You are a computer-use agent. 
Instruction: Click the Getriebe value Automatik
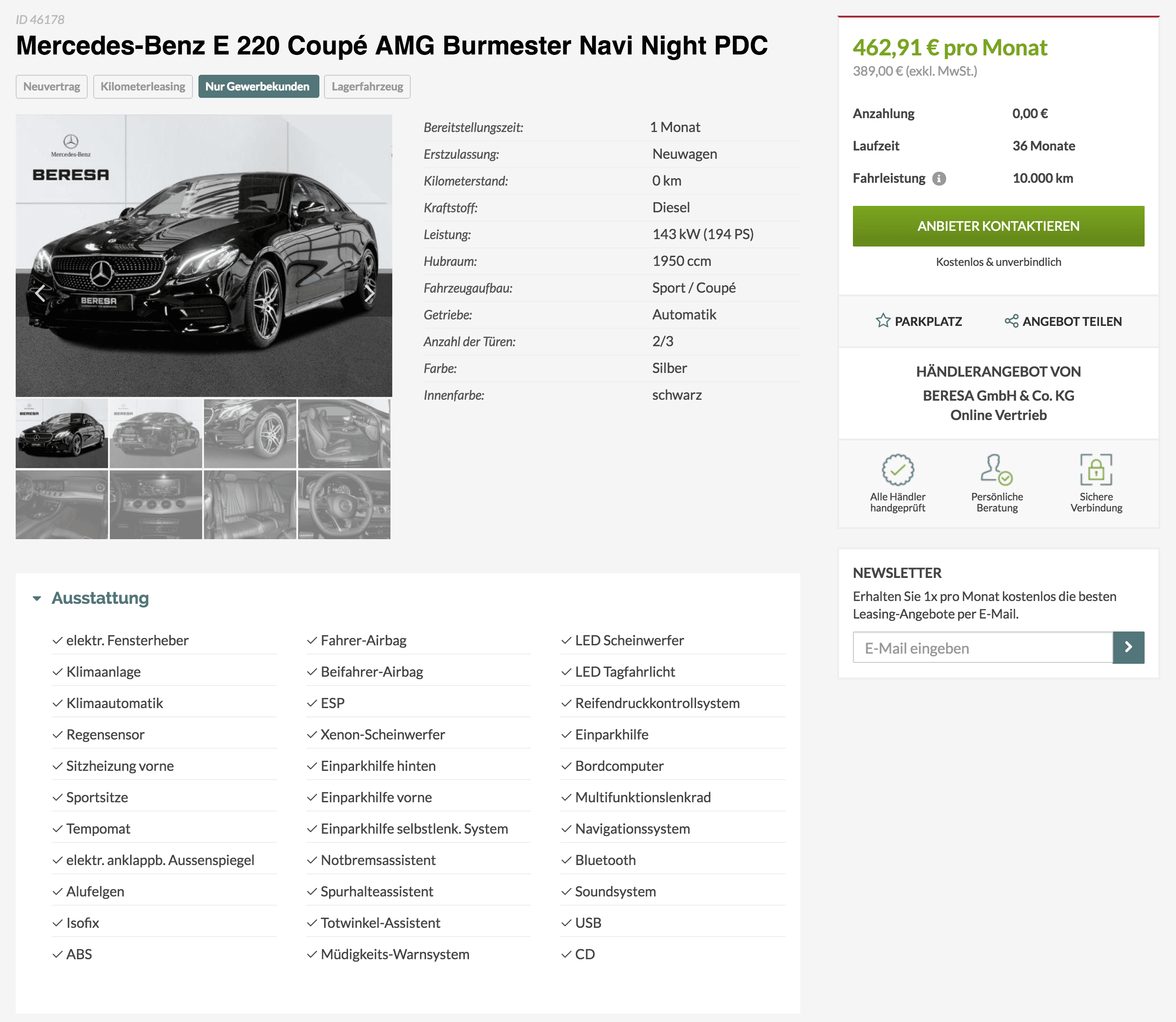pyautogui.click(x=684, y=315)
